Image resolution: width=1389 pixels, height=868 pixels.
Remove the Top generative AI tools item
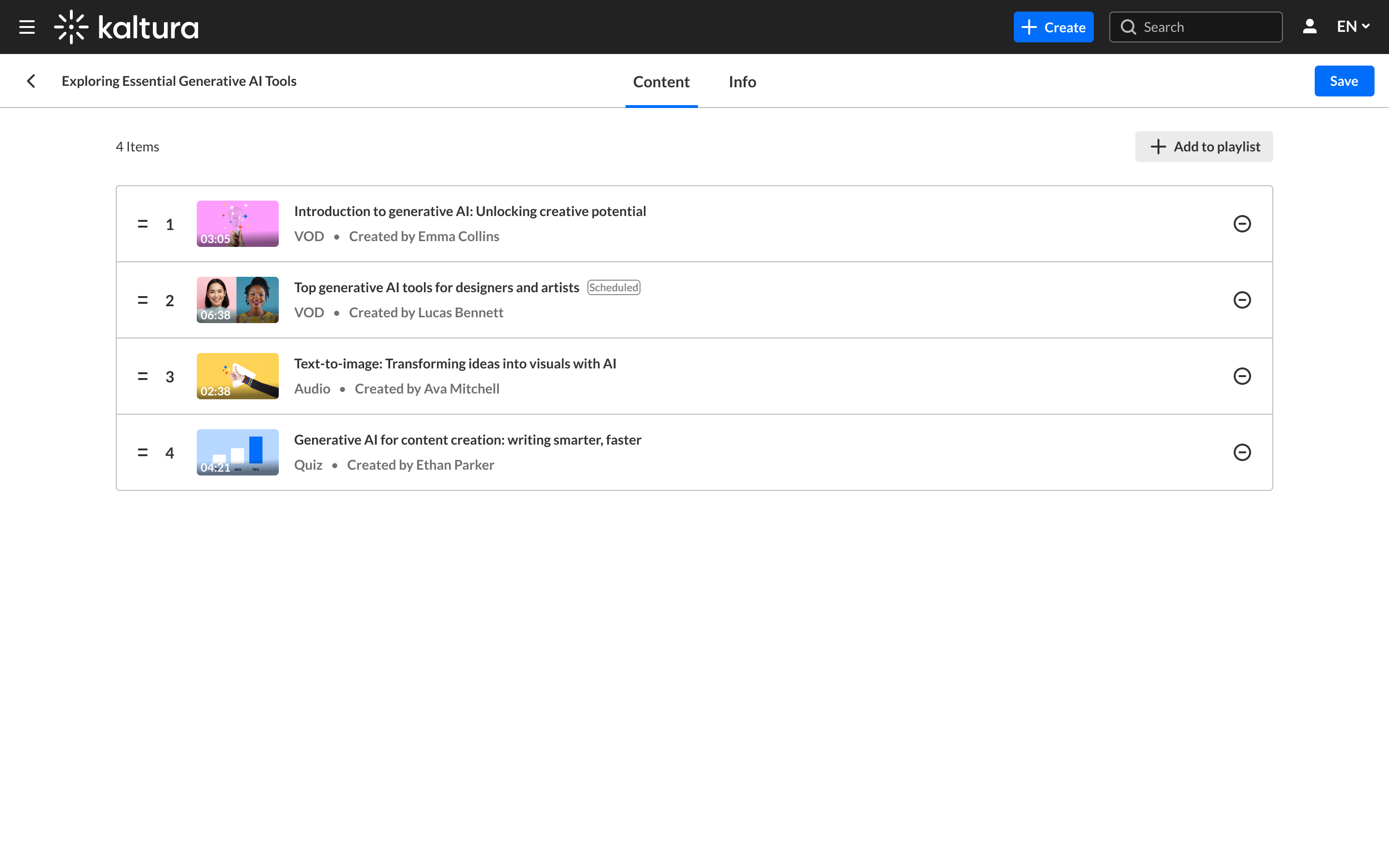coord(1241,300)
